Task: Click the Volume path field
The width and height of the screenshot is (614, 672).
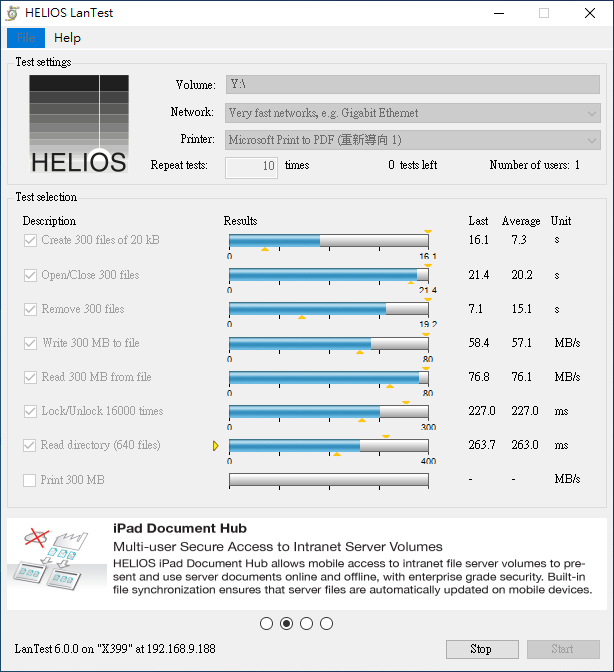Action: pos(413,84)
